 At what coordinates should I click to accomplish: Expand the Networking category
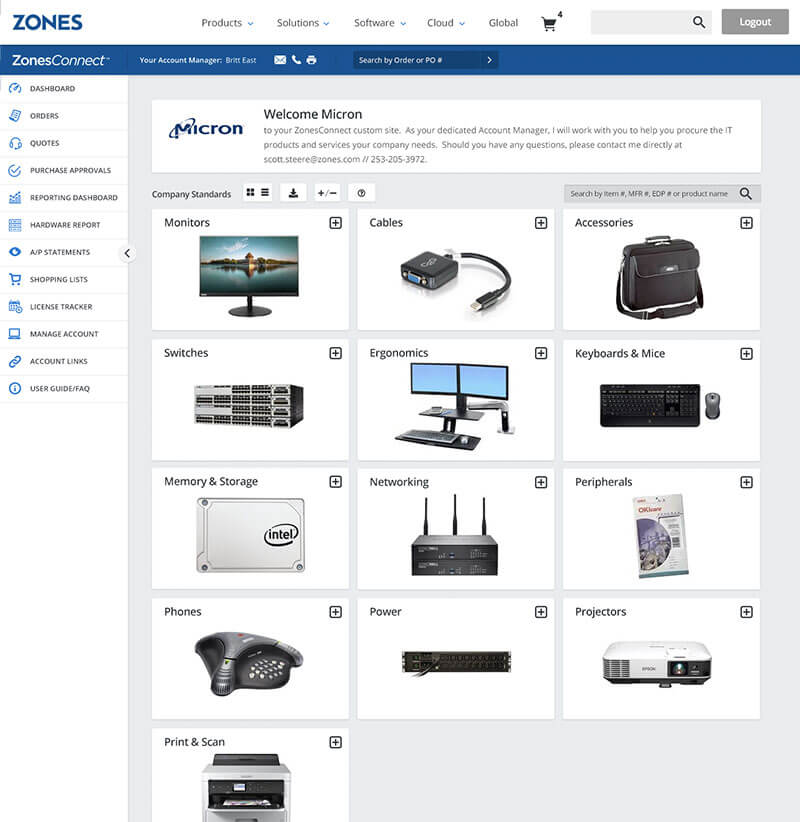coord(541,482)
